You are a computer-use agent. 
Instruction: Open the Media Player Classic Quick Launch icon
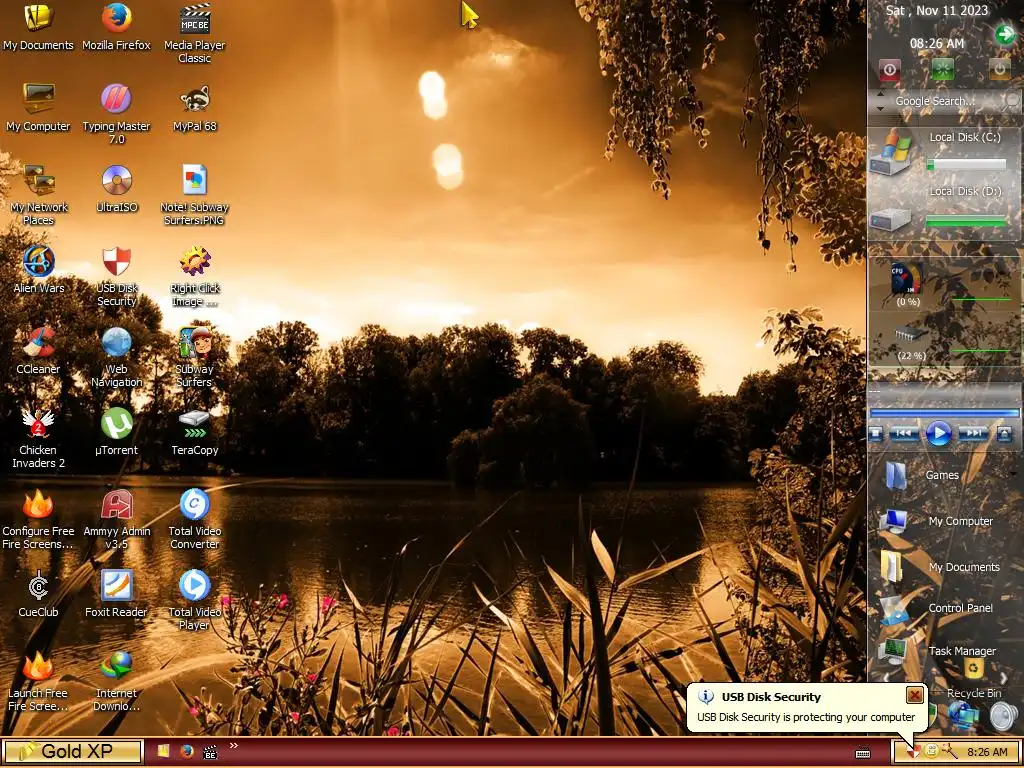tap(210, 752)
